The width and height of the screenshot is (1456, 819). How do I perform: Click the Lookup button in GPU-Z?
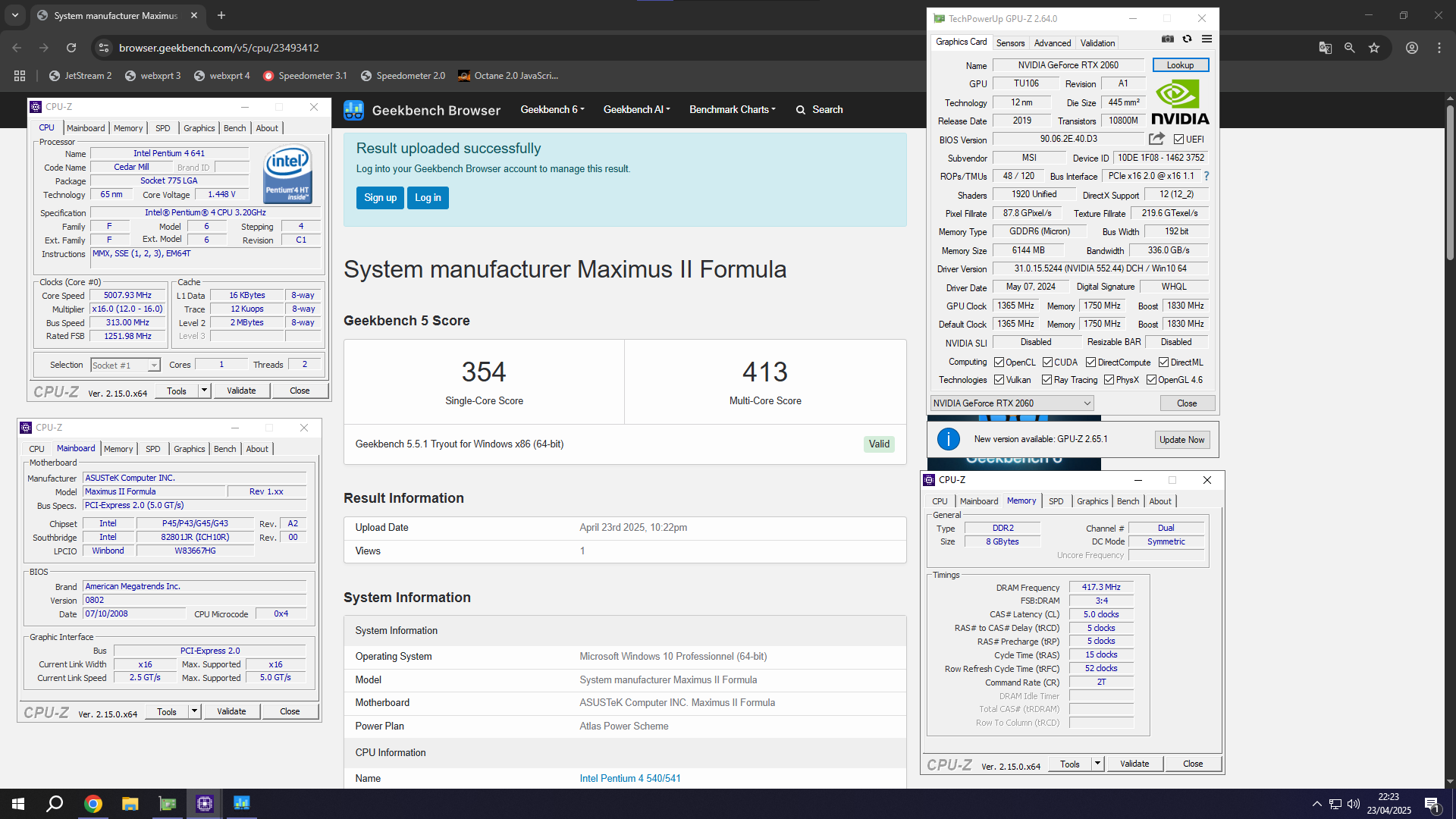[x=1180, y=65]
